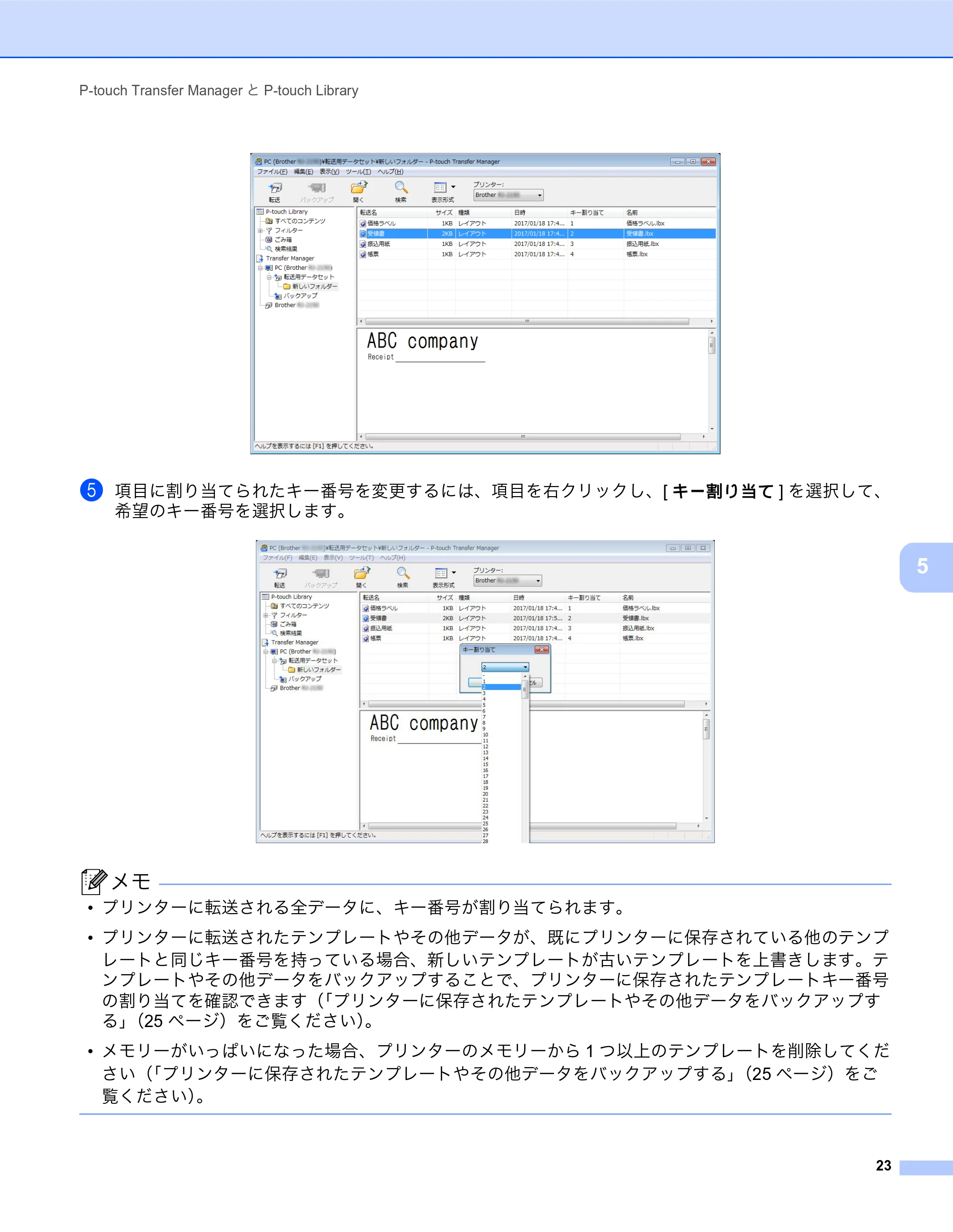Expand フィルター node in first screenshot tree
The width and height of the screenshot is (953, 1232).
pos(261,231)
